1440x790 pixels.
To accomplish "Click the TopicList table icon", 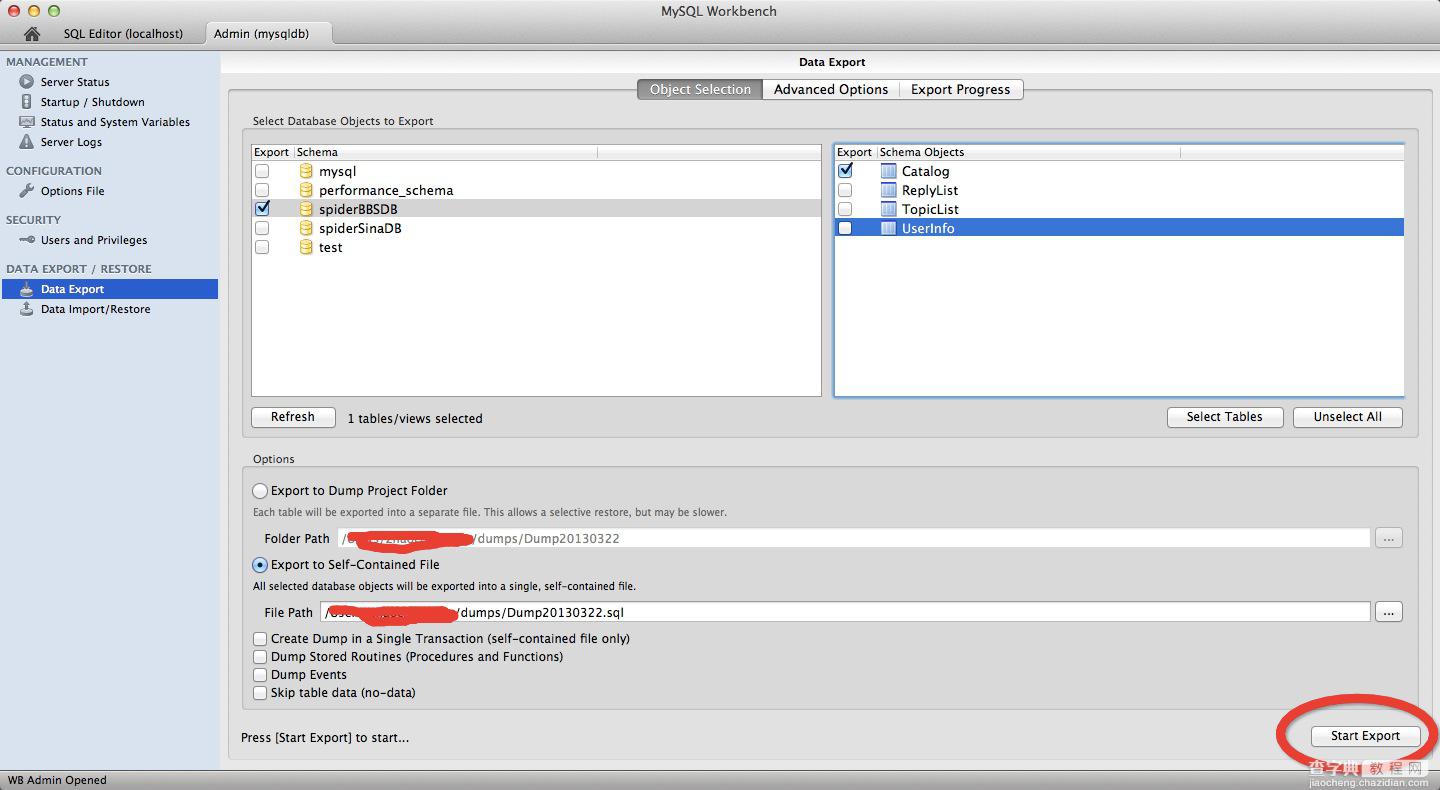I will pos(888,209).
